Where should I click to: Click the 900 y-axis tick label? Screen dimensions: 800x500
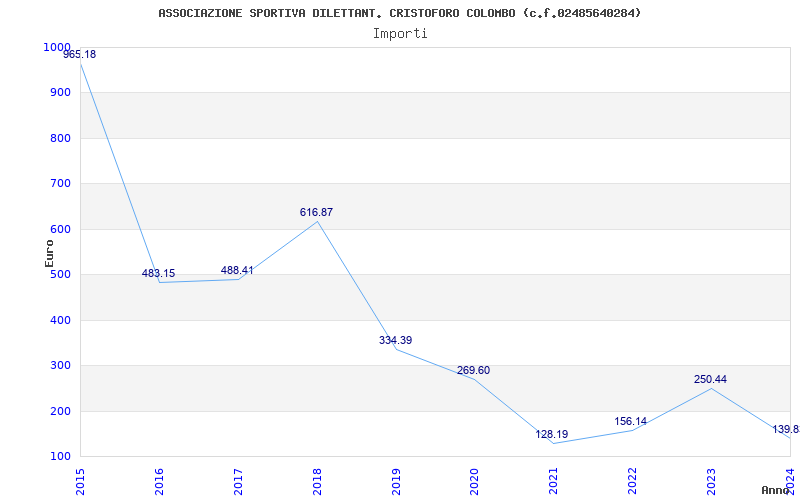pos(61,92)
